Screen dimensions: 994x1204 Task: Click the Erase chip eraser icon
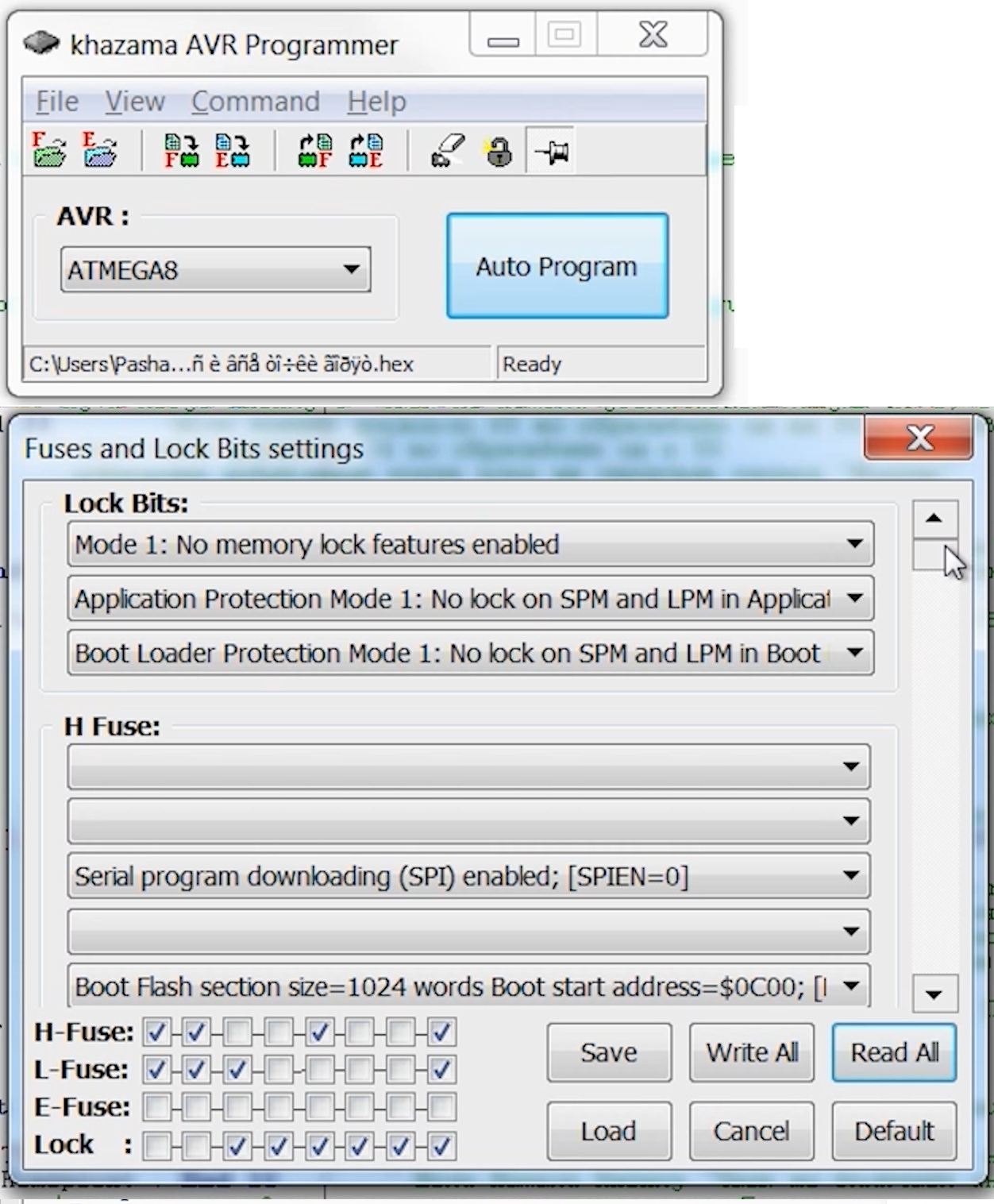[447, 150]
